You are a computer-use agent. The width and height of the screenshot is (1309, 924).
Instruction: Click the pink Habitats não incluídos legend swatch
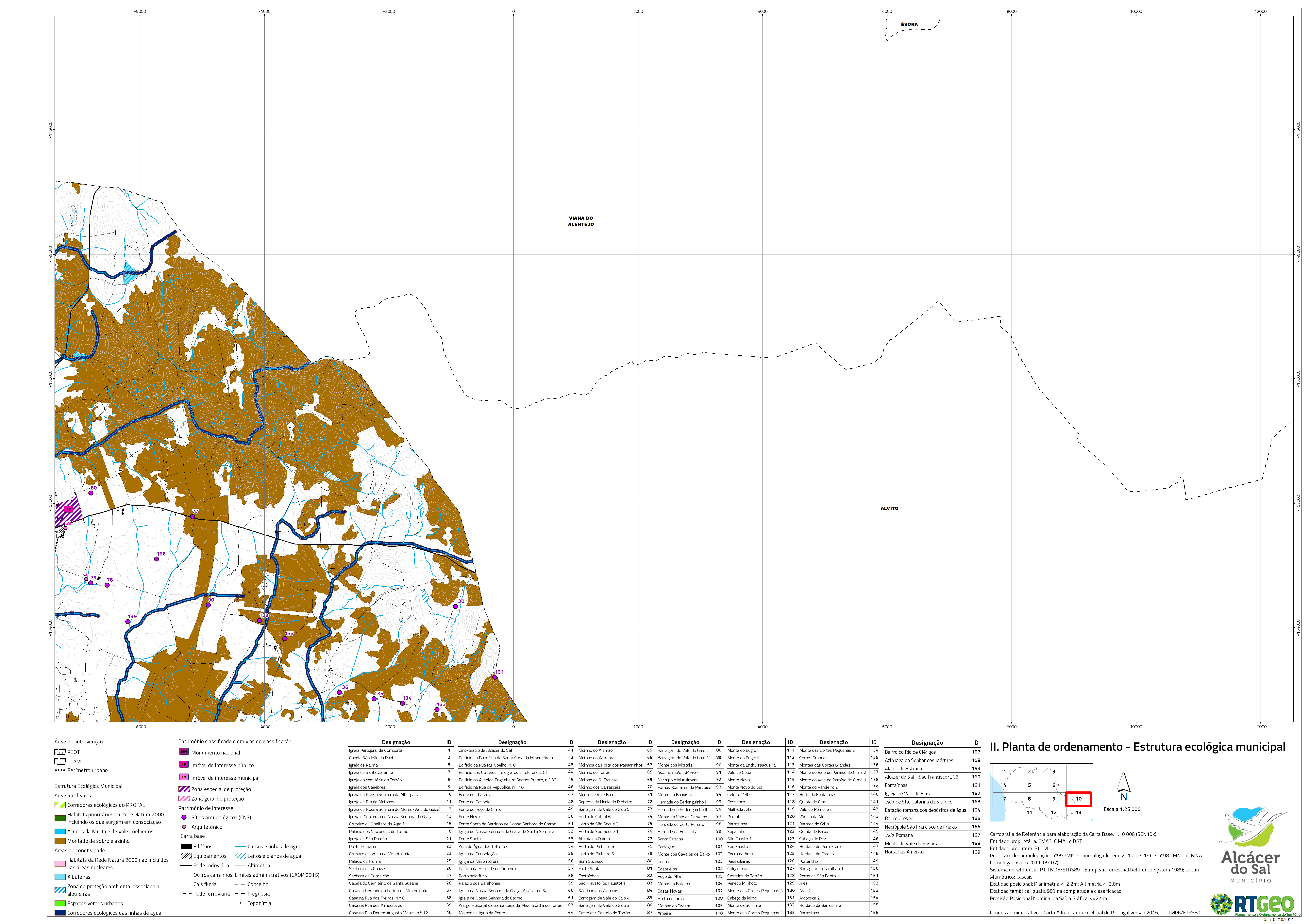60,864
